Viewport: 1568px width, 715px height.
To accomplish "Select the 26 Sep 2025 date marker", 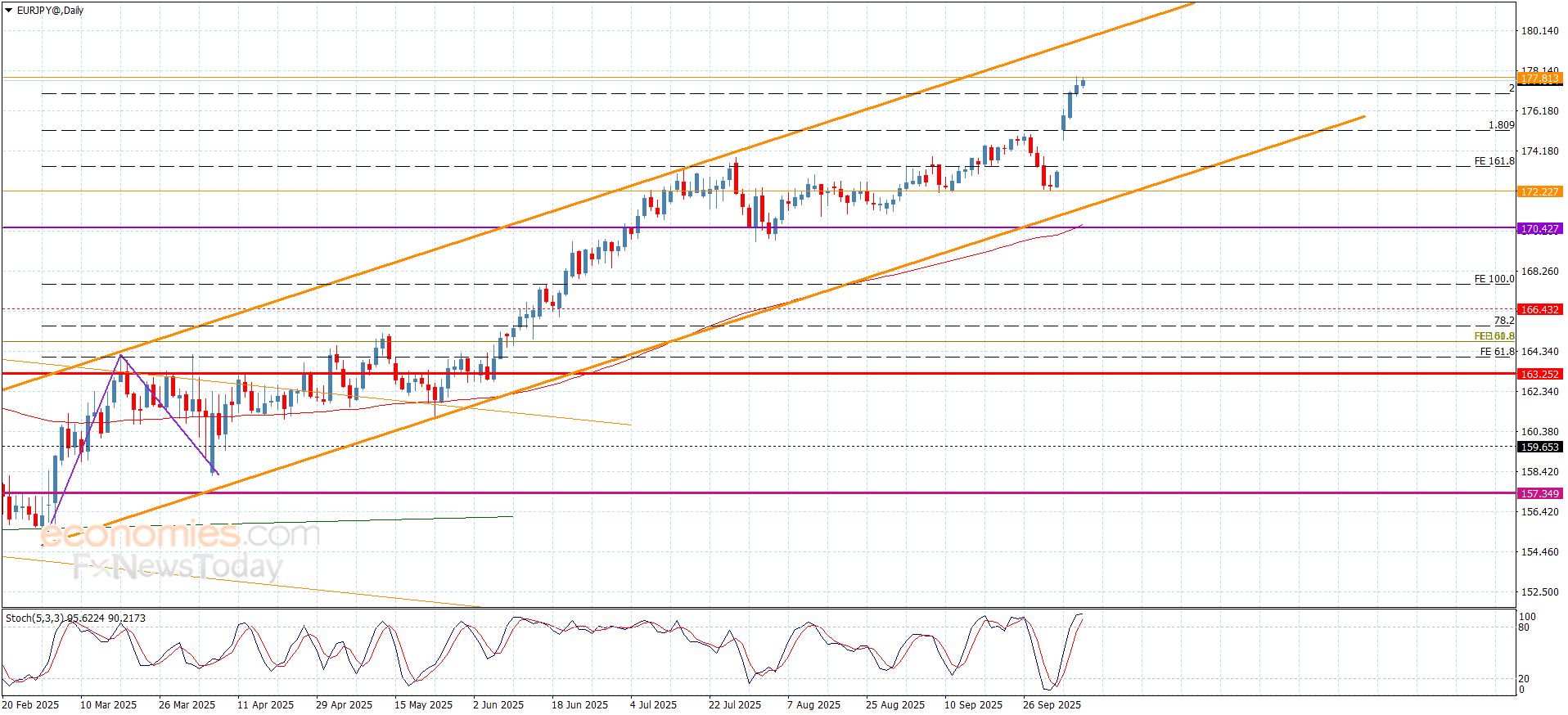I will click(1052, 704).
